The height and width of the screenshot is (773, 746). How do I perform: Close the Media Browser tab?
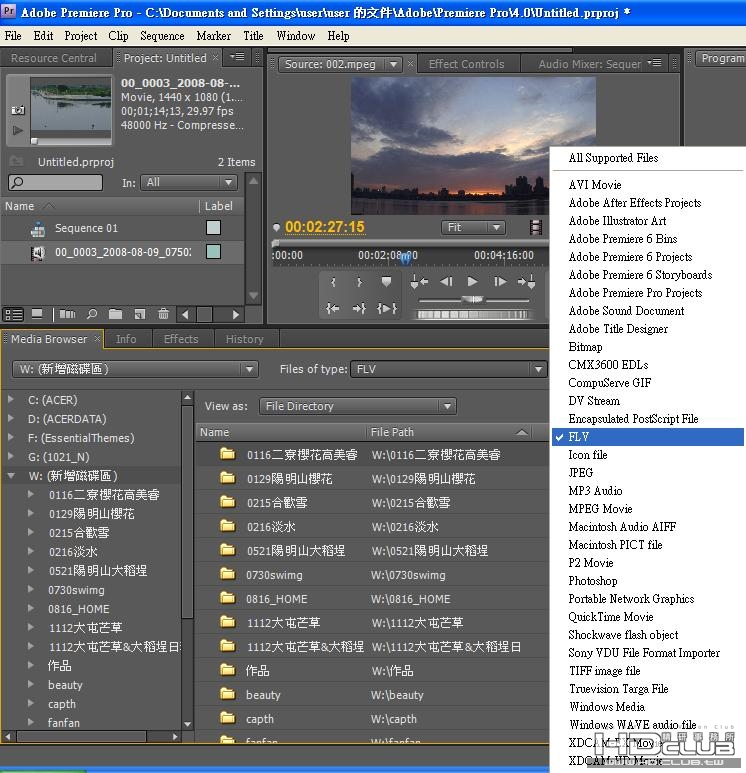tap(97, 339)
